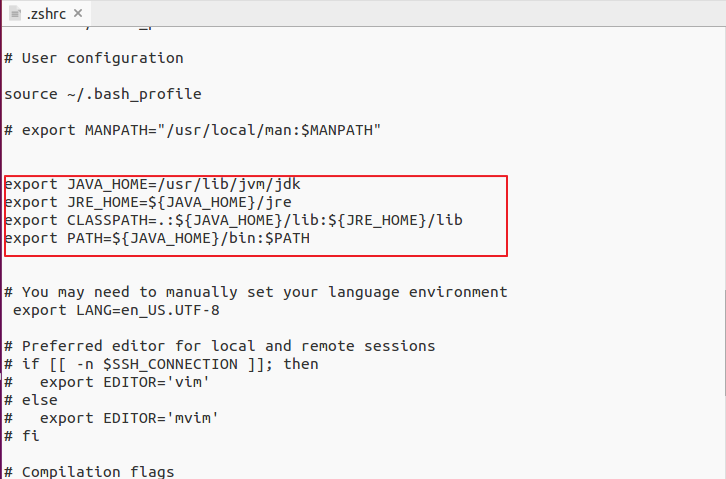
Task: Click the EDITOR='vim' line
Action: pyautogui.click(x=107, y=382)
